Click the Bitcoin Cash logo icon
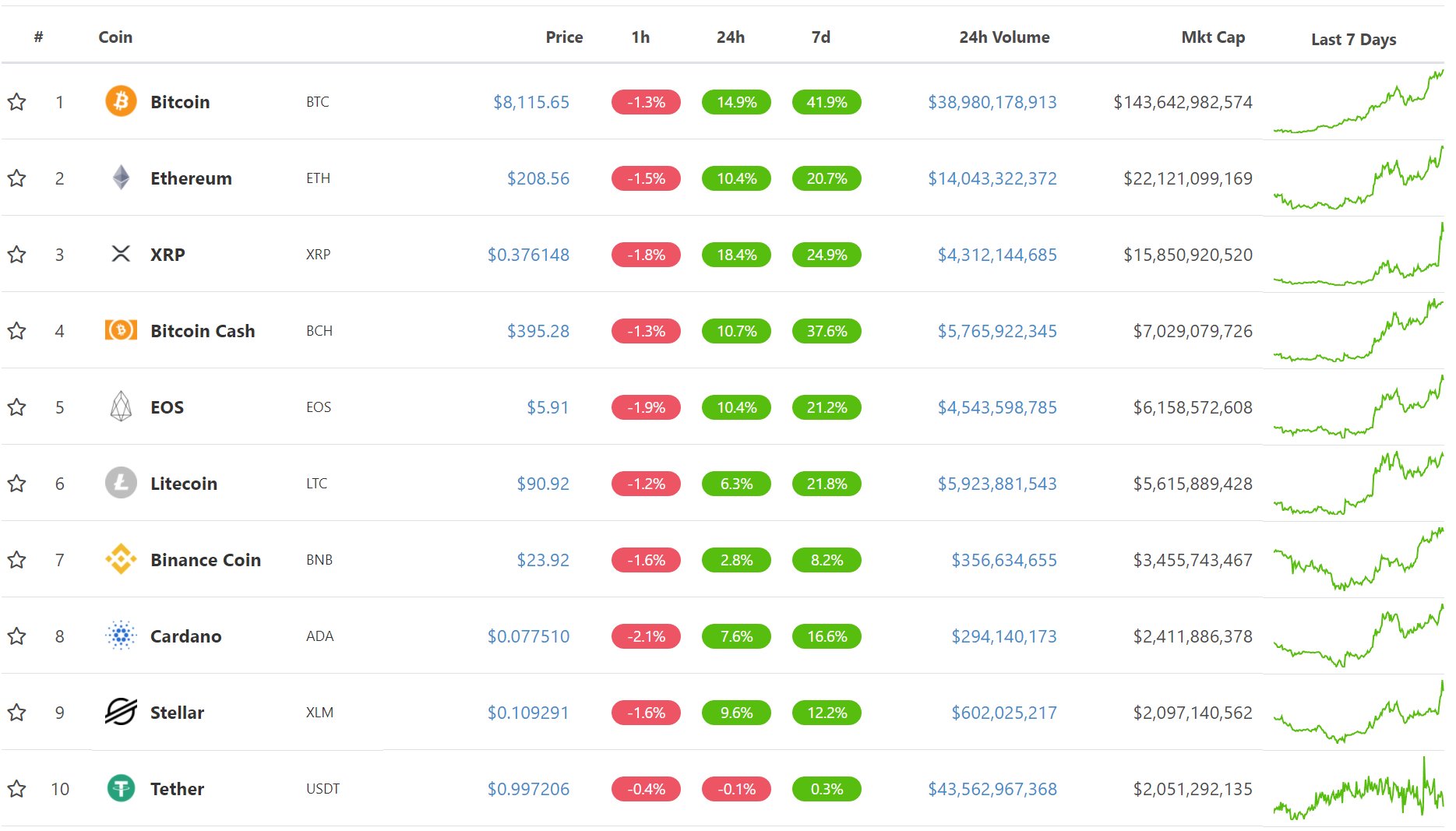Viewport: 1456px width, 831px height. (x=121, y=330)
